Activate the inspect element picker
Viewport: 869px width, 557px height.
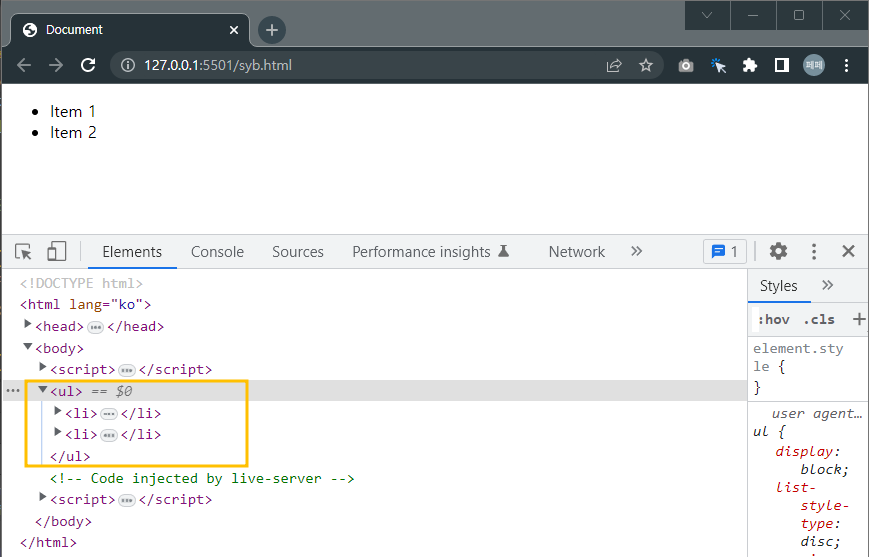[23, 252]
